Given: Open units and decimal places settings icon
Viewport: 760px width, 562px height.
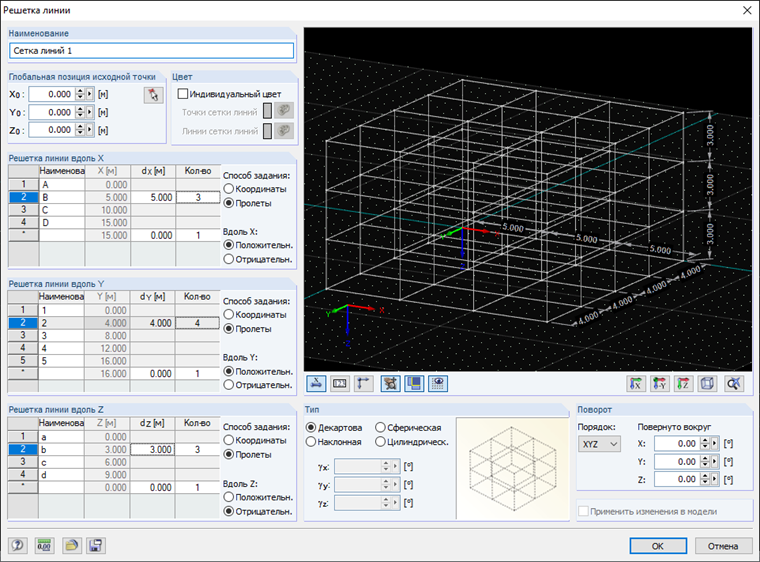Looking at the screenshot, I should 43,546.
